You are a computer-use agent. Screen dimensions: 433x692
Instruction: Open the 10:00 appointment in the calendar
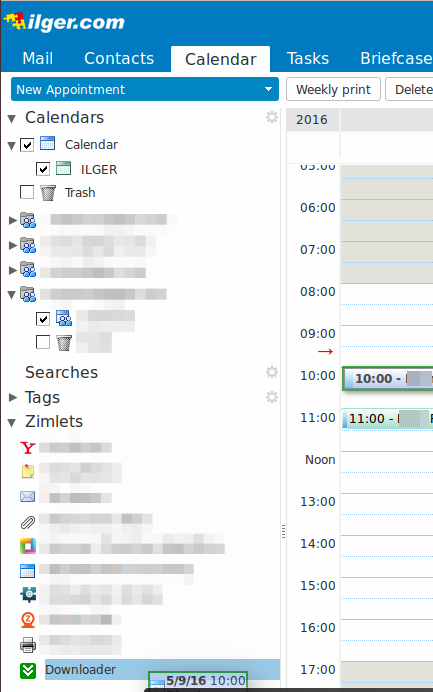(x=388, y=378)
